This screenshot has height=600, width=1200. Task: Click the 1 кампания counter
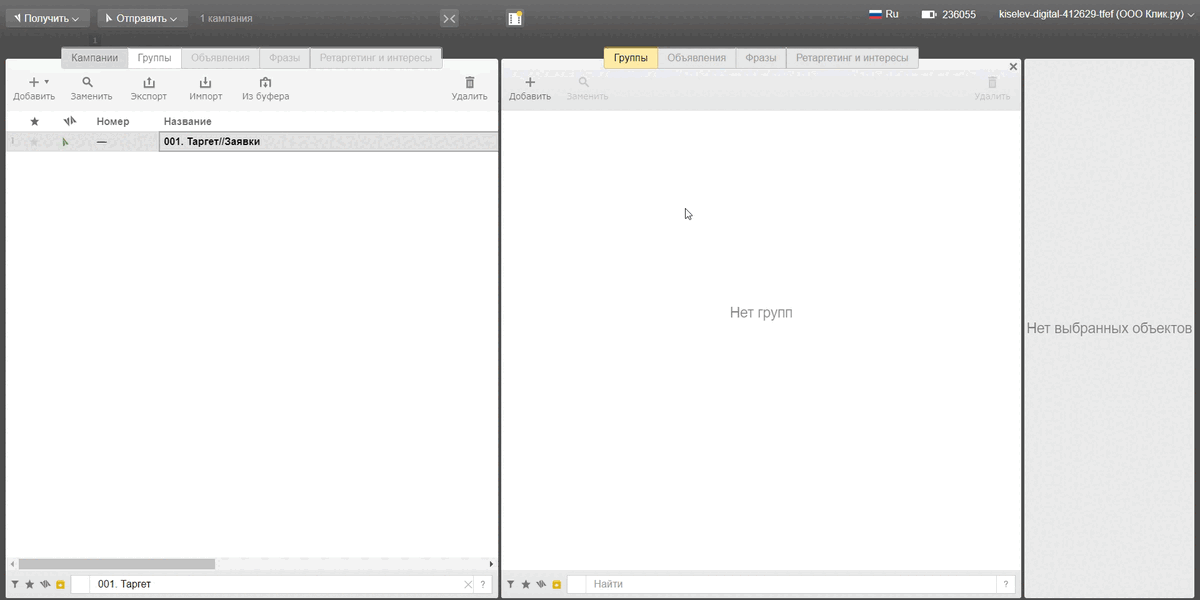[x=226, y=19]
